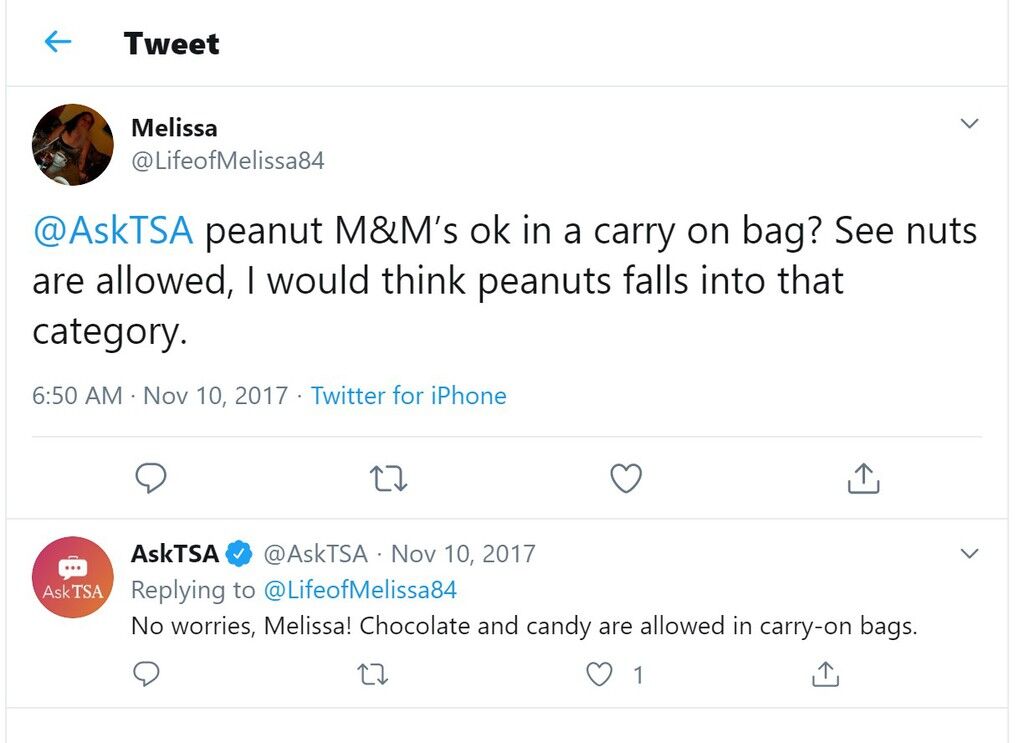1024x743 pixels.
Task: Click the AskTSA verified badge
Action: coord(239,554)
